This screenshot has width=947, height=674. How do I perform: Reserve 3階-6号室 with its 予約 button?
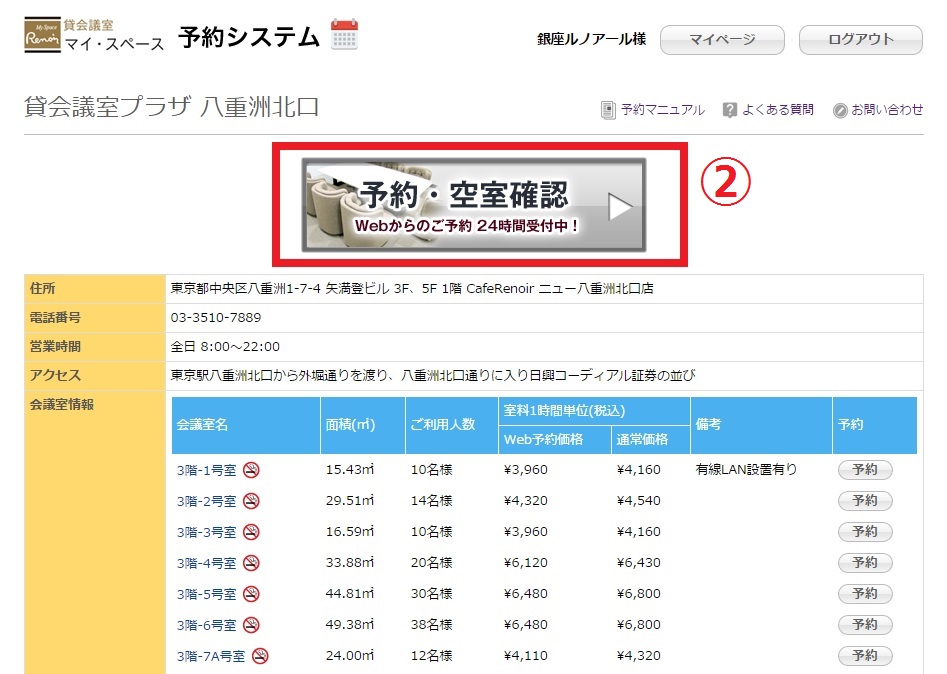865,625
